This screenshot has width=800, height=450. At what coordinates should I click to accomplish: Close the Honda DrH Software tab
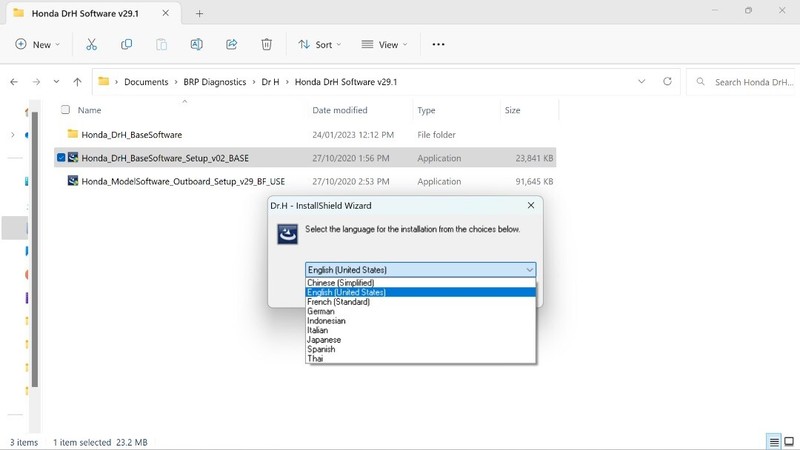[166, 13]
